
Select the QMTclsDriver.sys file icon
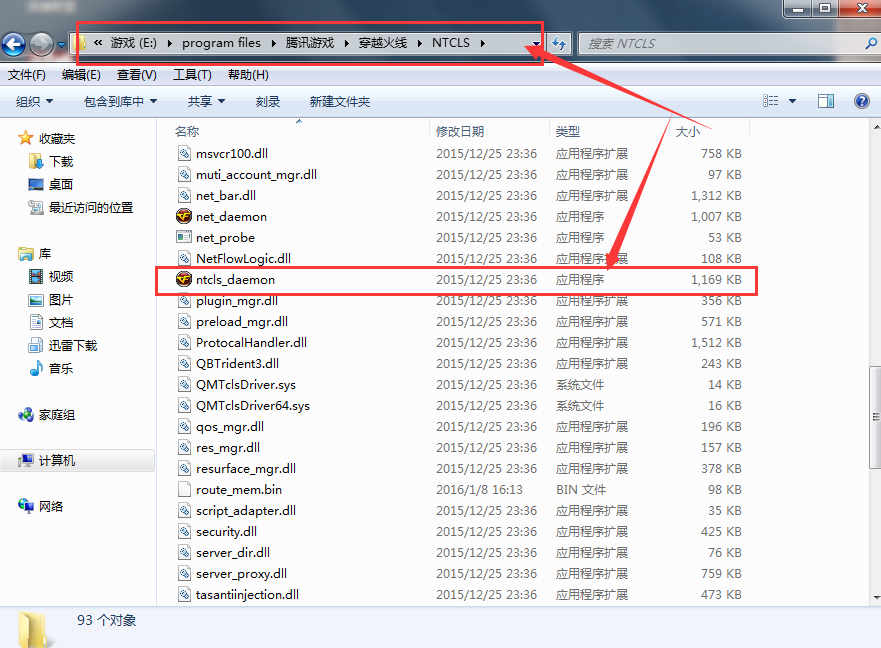click(x=184, y=384)
